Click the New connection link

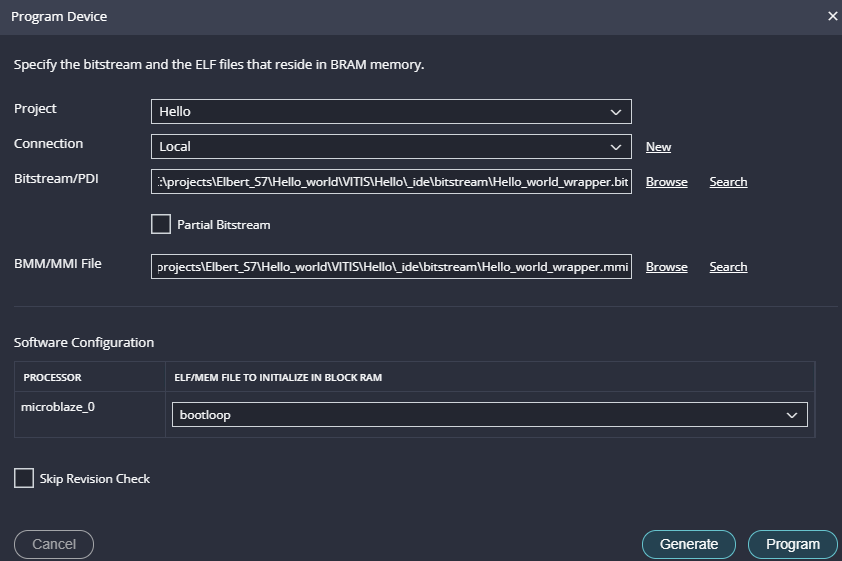tap(658, 147)
